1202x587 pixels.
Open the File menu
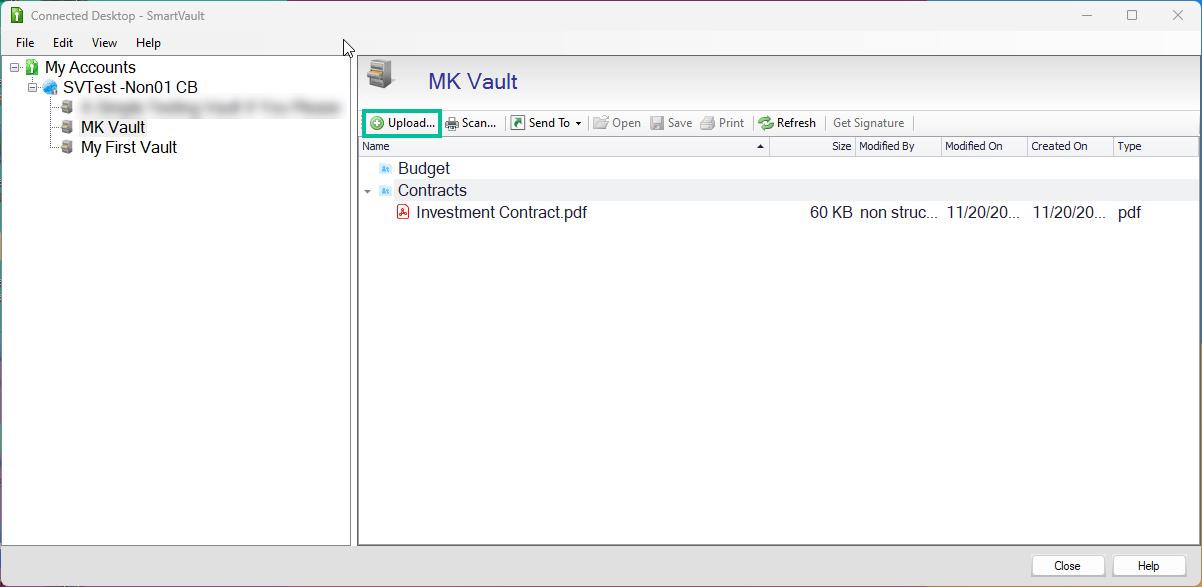coord(25,43)
